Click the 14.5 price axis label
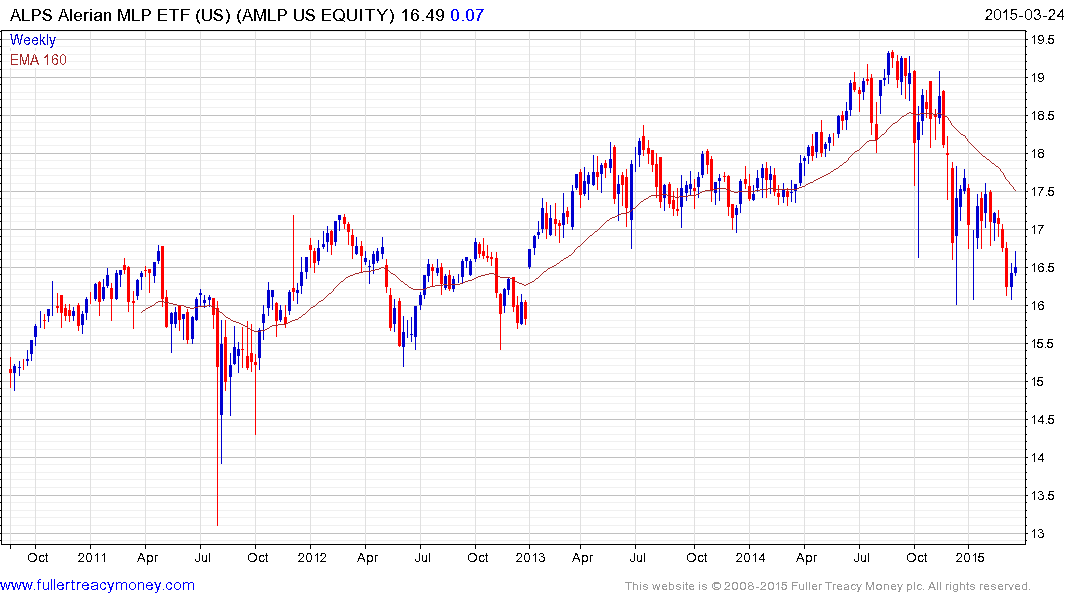This screenshot has height=600, width=1075. 1042,420
